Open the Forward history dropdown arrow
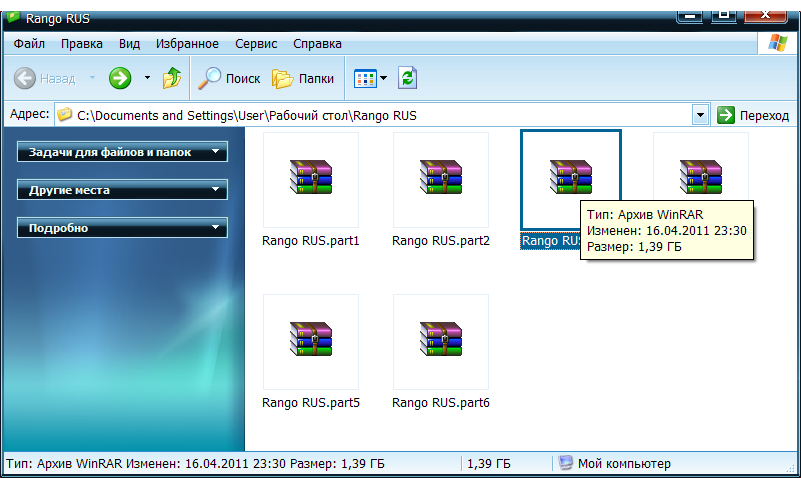801x478 pixels. (x=147, y=78)
